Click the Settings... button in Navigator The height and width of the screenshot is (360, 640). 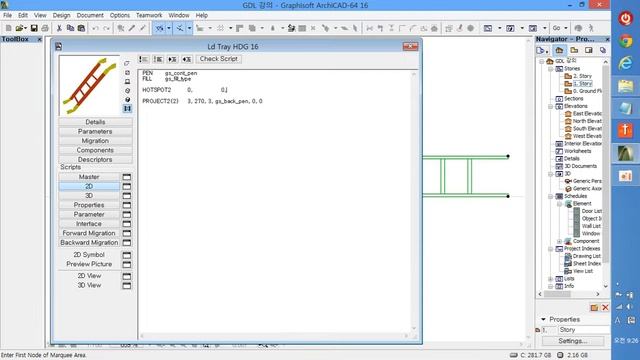(573, 340)
